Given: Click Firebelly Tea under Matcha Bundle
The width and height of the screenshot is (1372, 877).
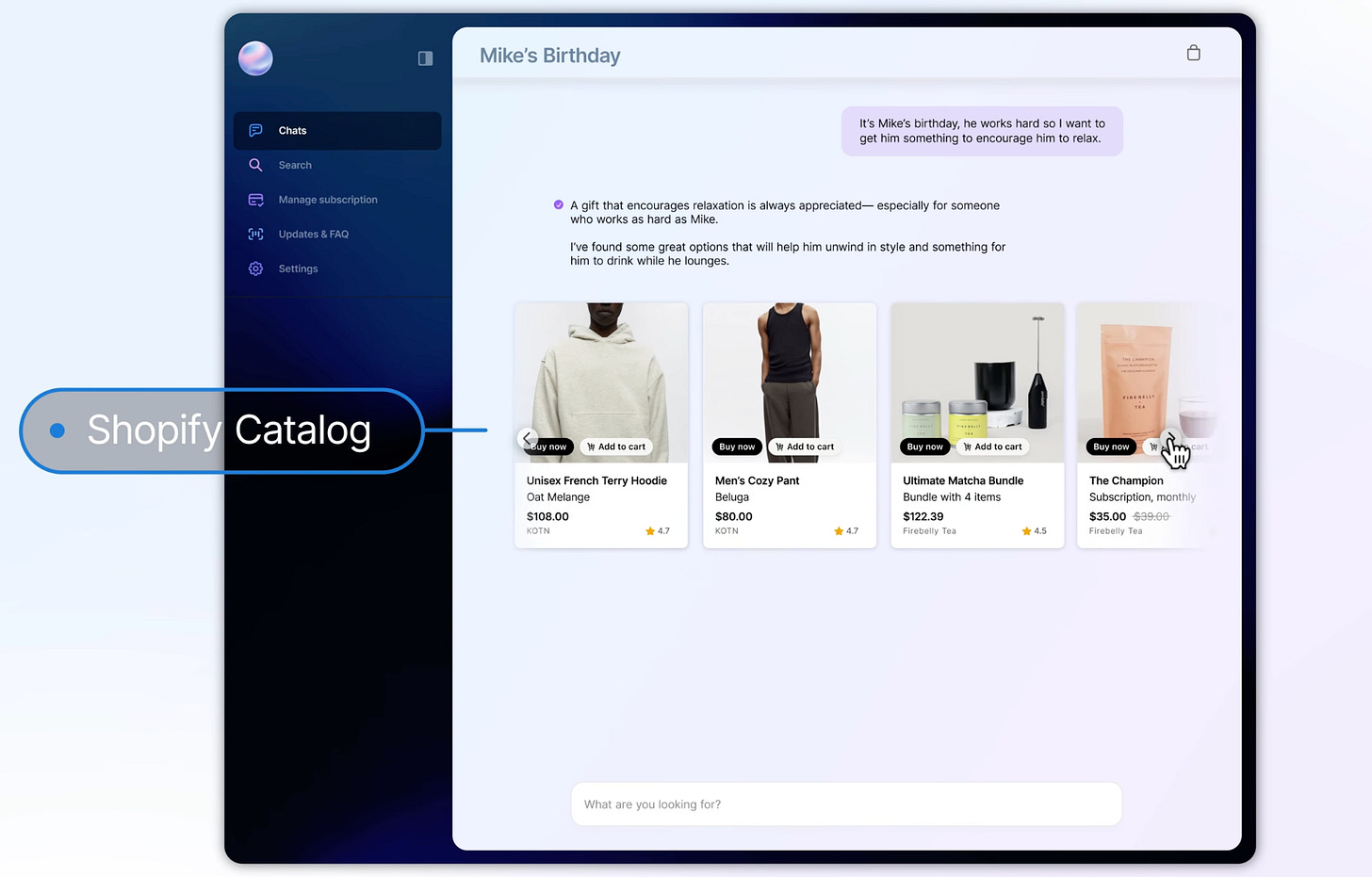Looking at the screenshot, I should (929, 531).
